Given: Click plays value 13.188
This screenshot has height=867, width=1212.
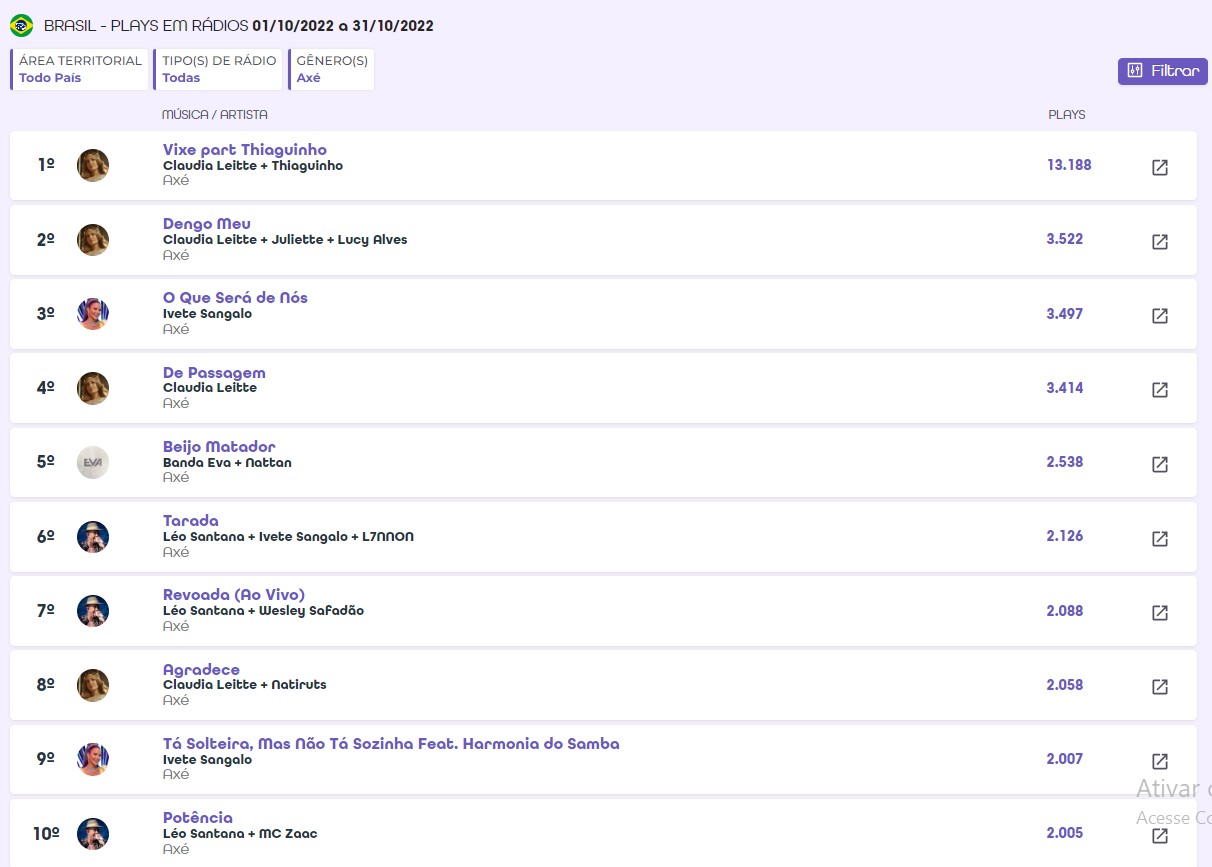Looking at the screenshot, I should pos(1069,165).
